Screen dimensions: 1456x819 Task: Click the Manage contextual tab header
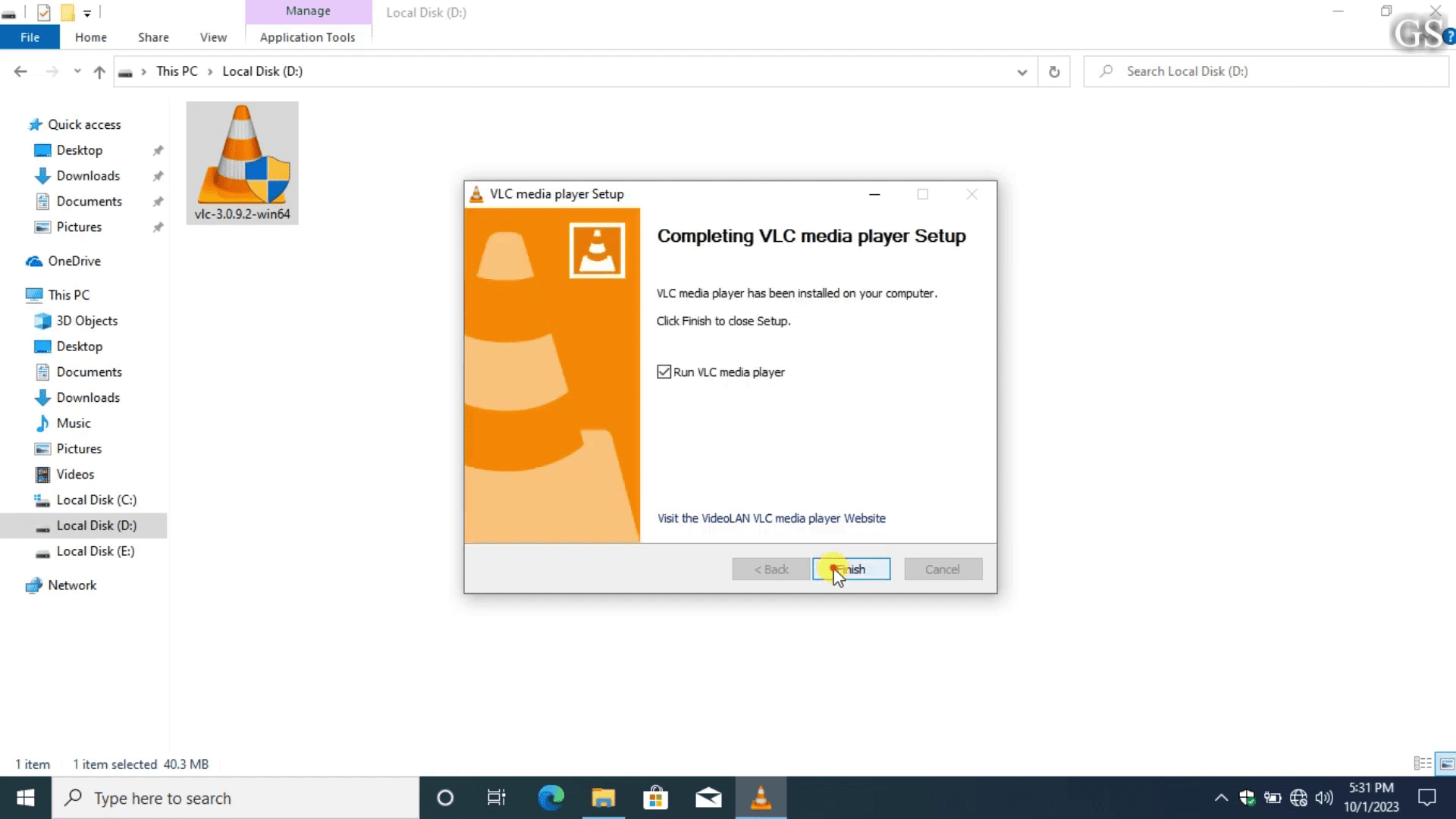[308, 11]
